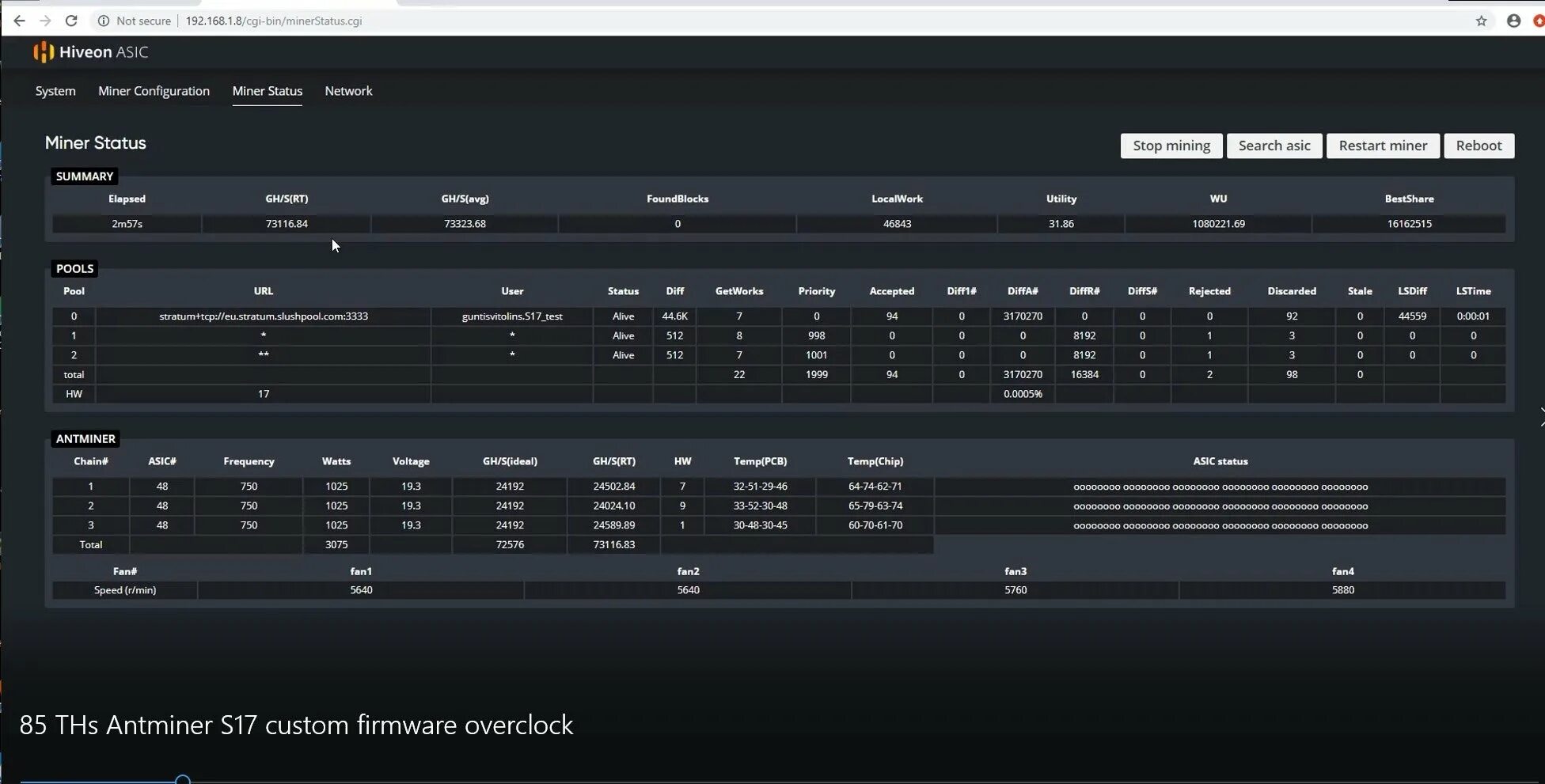Bookmark this page with the star icon
The image size is (1545, 784).
point(1482,21)
